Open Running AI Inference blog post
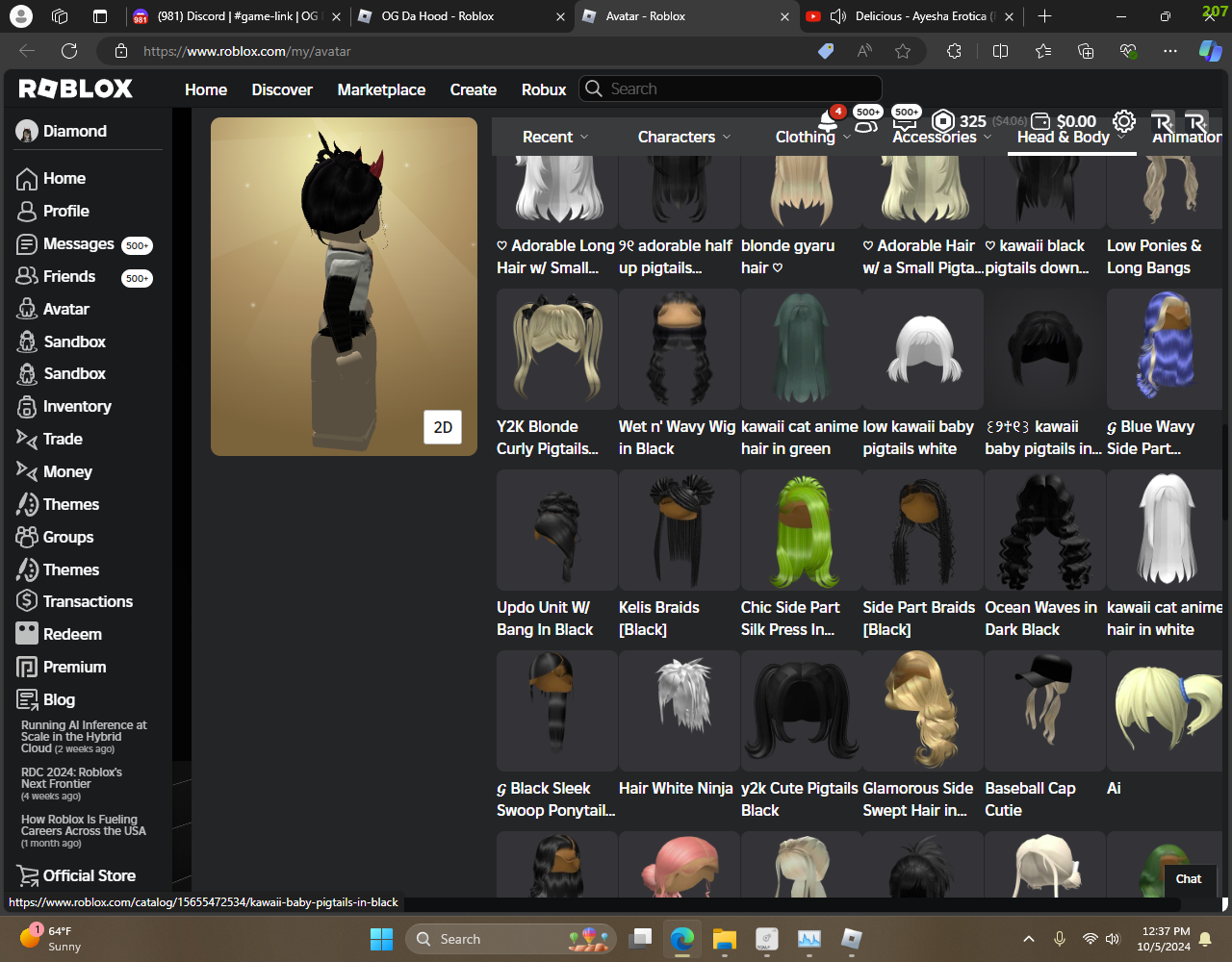 84,737
